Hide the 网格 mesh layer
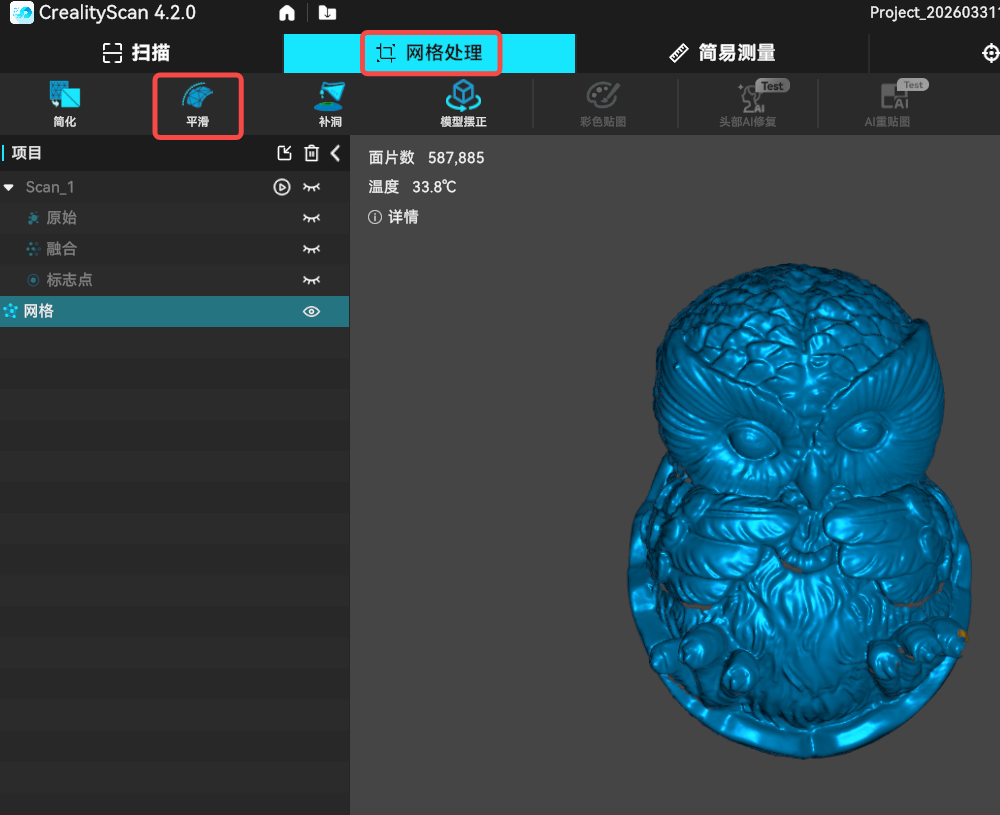The height and width of the screenshot is (815, 1000). pyautogui.click(x=312, y=312)
